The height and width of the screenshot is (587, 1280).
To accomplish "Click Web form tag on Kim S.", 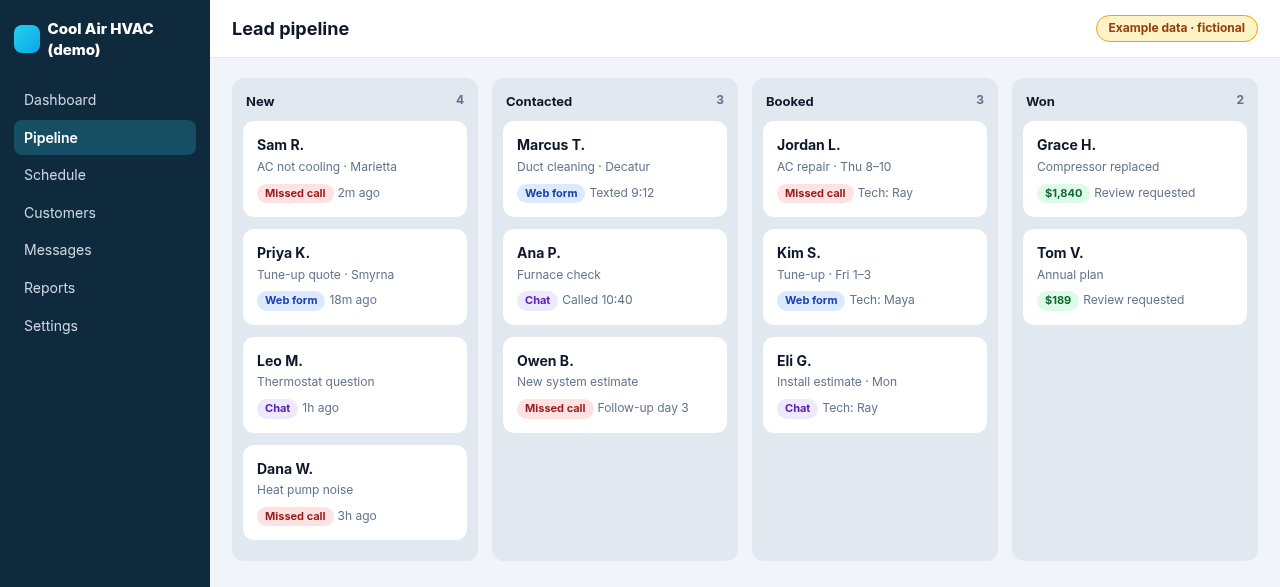I will [811, 300].
